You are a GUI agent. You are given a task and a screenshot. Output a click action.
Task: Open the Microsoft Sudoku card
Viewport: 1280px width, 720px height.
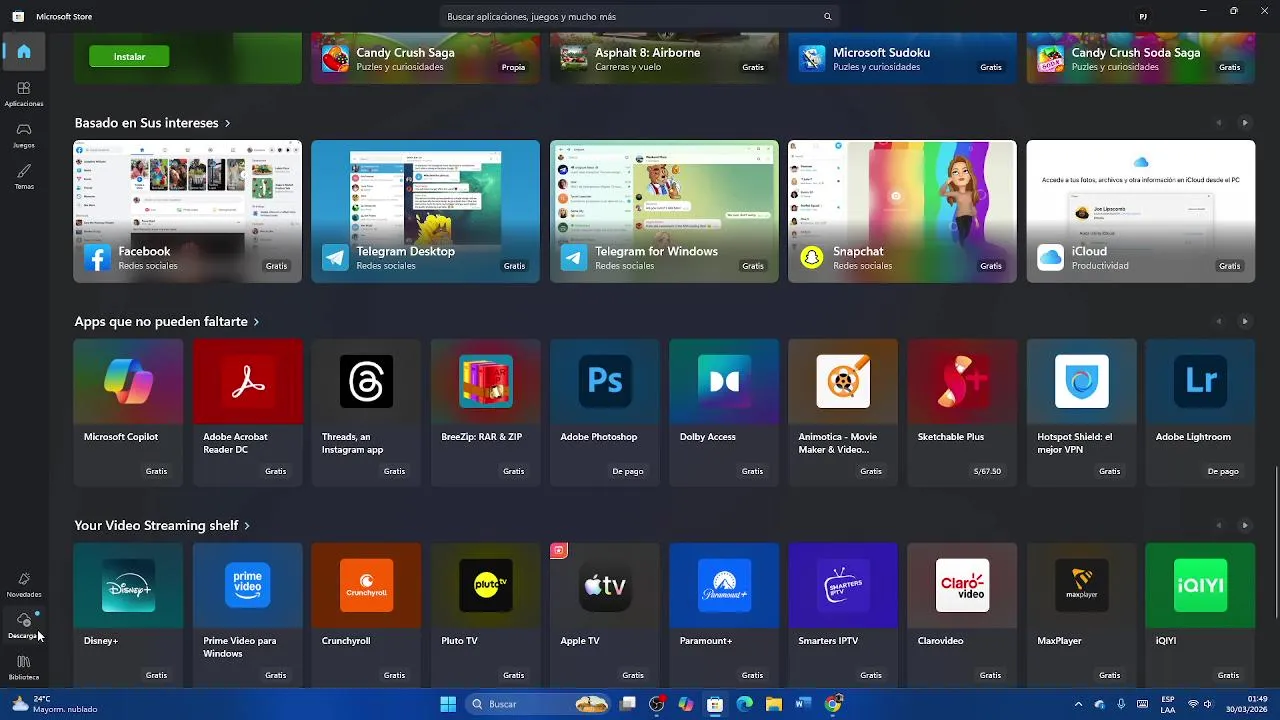[x=902, y=58]
